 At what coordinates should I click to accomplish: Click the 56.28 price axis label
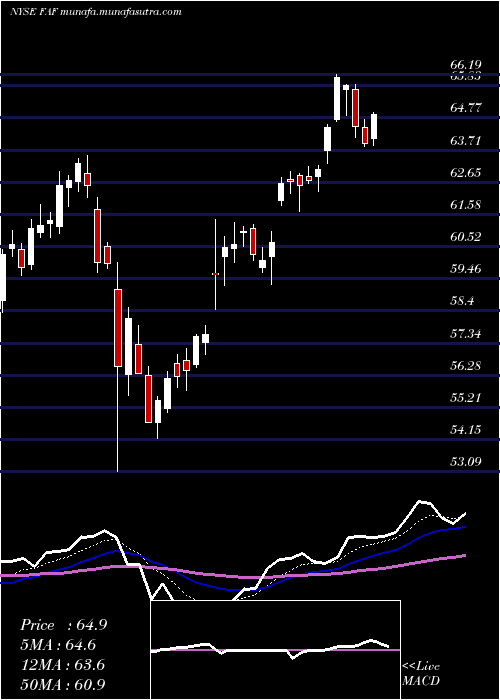tap(466, 366)
